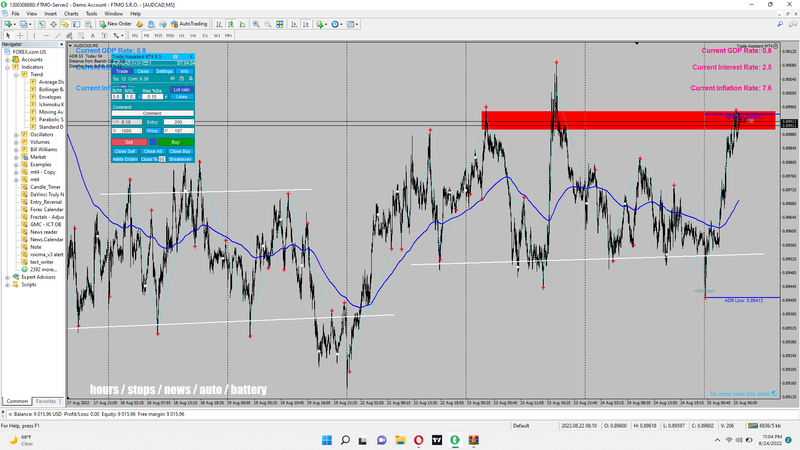The width and height of the screenshot is (800, 450).
Task: Open File Explorer from taskbar
Action: point(400,440)
